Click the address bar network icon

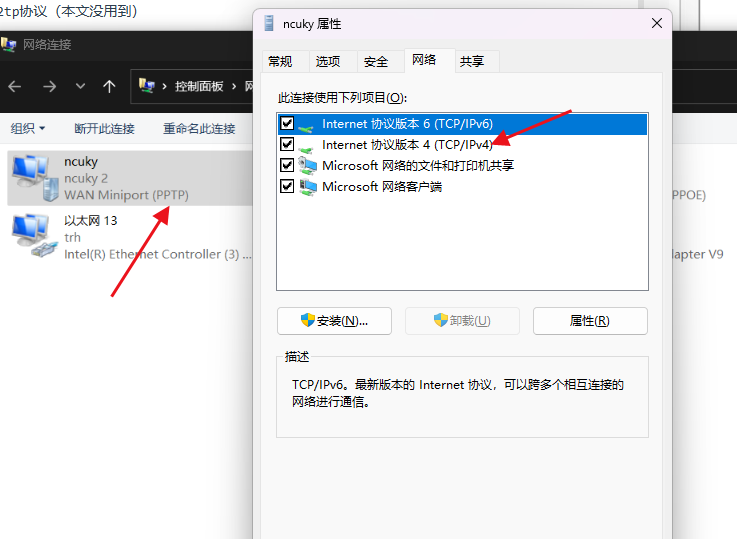[x=147, y=86]
